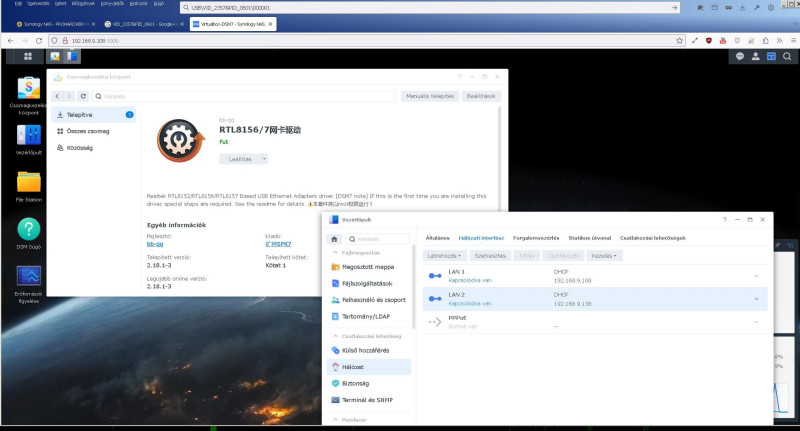Open Felhasználó és csoport settings
This screenshot has height=431, width=800.
click(368, 300)
